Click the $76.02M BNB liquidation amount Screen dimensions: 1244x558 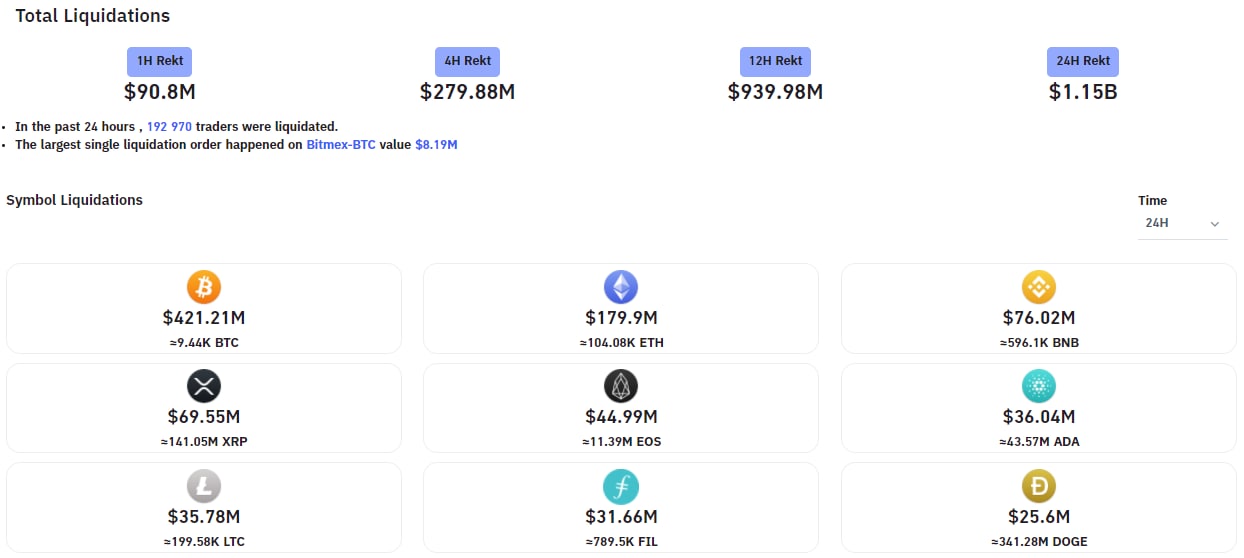click(x=1039, y=318)
